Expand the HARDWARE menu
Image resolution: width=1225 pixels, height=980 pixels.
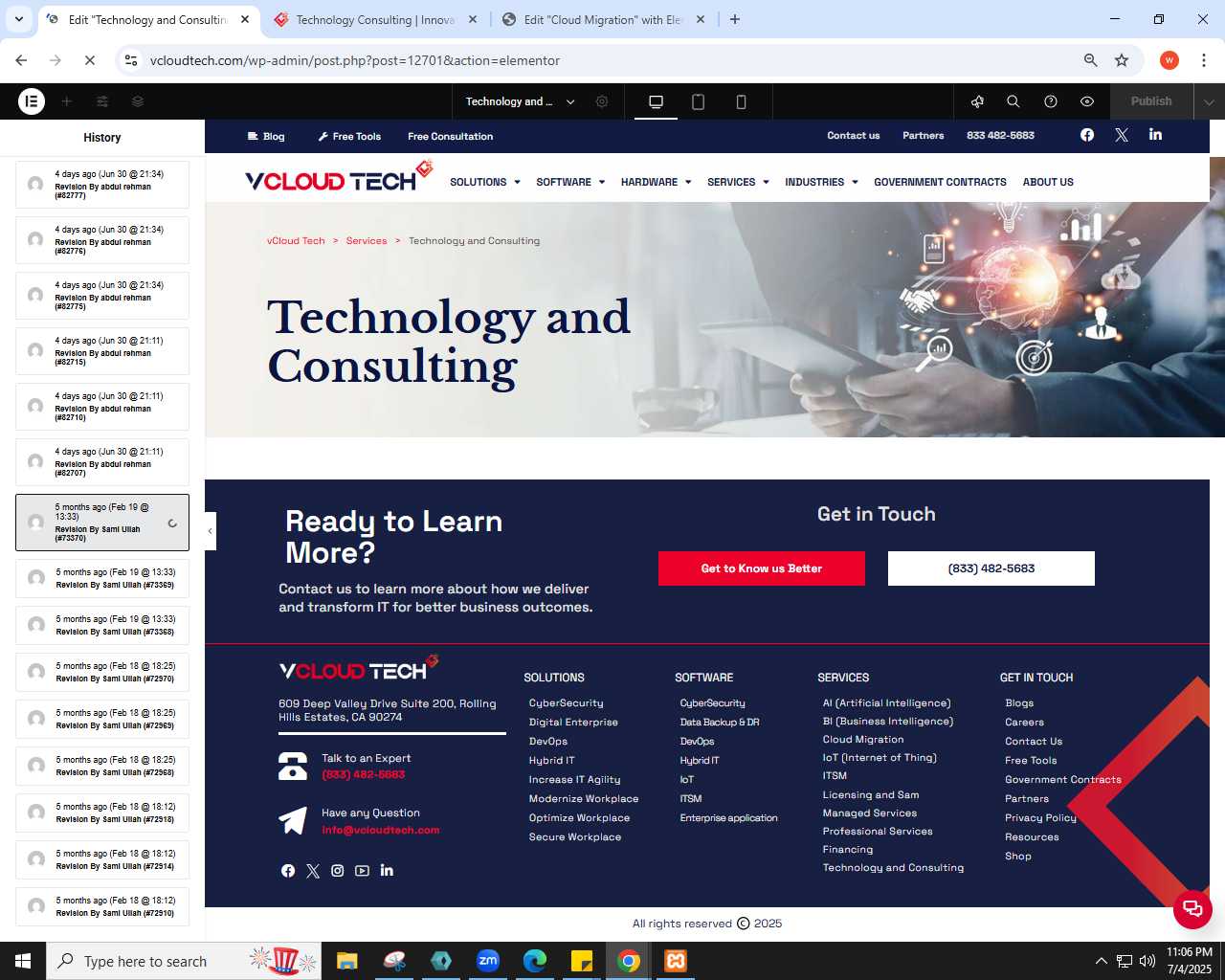[x=656, y=182]
